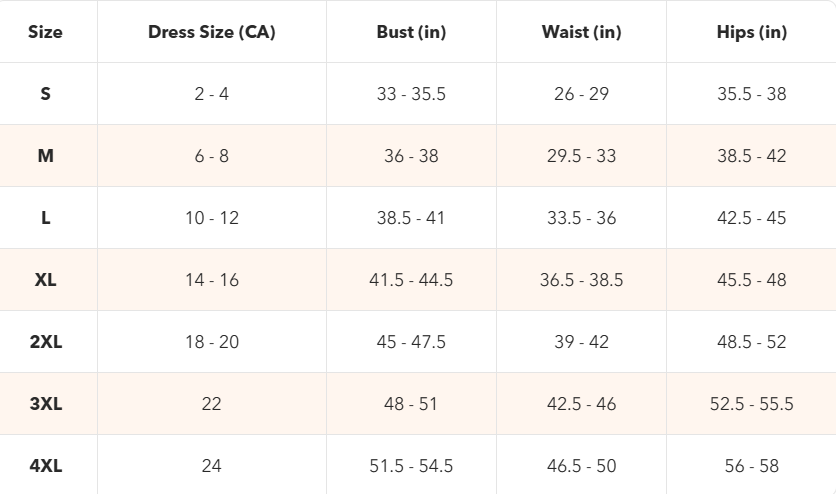The width and height of the screenshot is (836, 494).
Task: Click the 3XL size row label
Action: [x=46, y=404]
